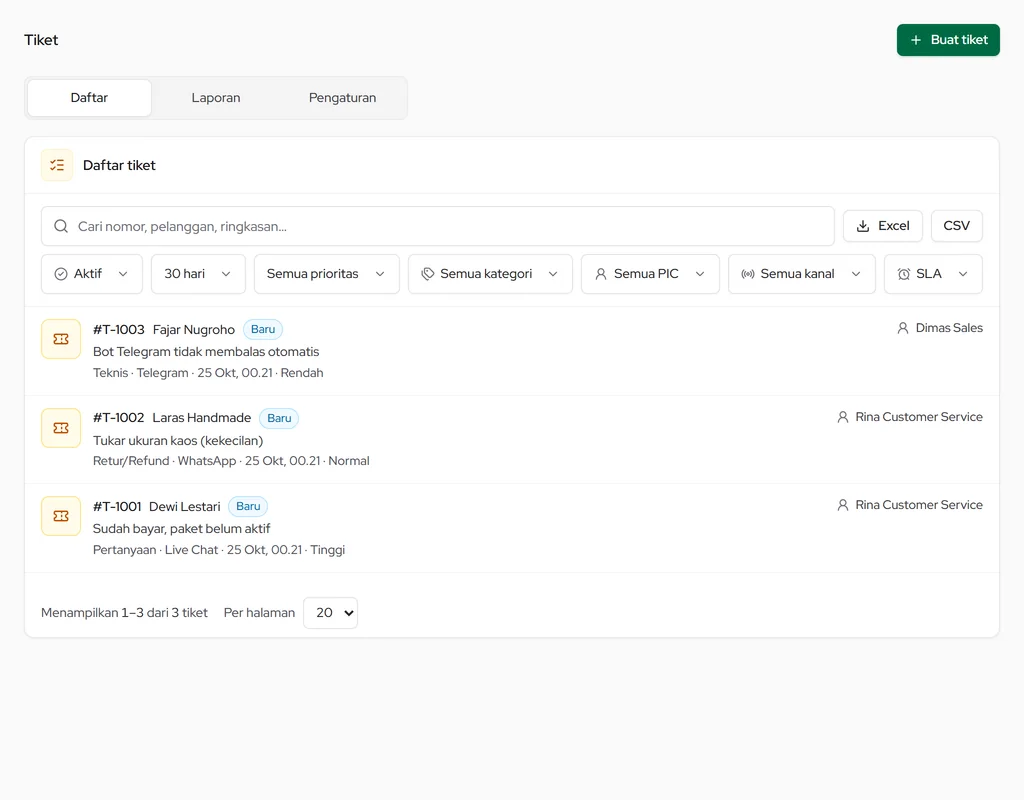1024x800 pixels.
Task: Click the Baru badge on #T-1002
Action: pyautogui.click(x=279, y=418)
